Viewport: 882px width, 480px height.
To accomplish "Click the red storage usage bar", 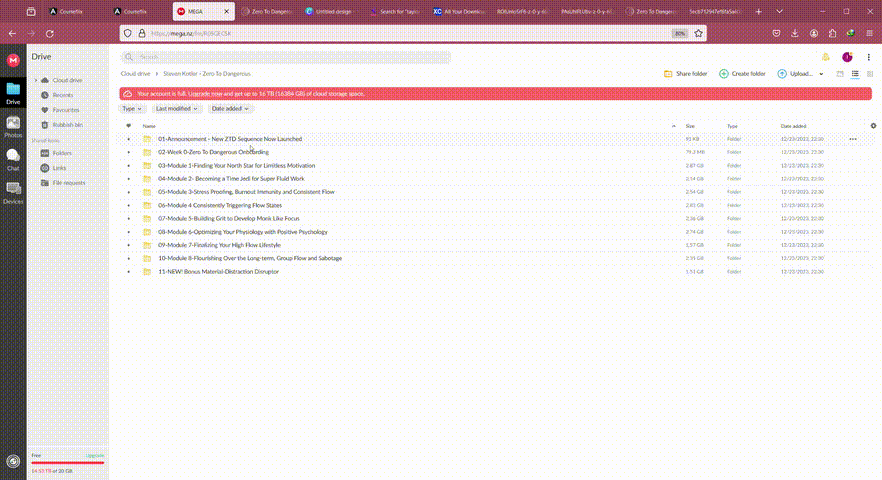I will 68,463.
